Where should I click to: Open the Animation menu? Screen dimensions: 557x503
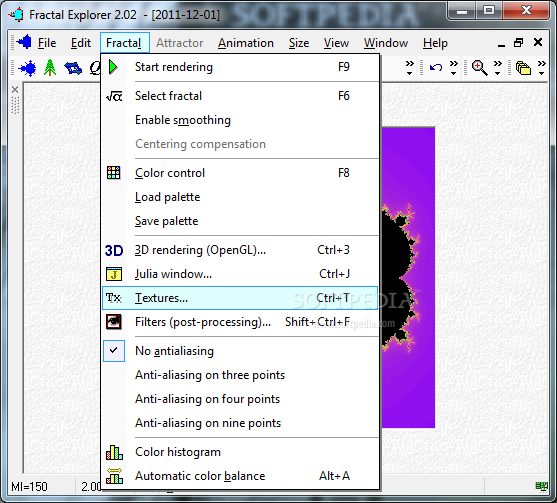(246, 43)
